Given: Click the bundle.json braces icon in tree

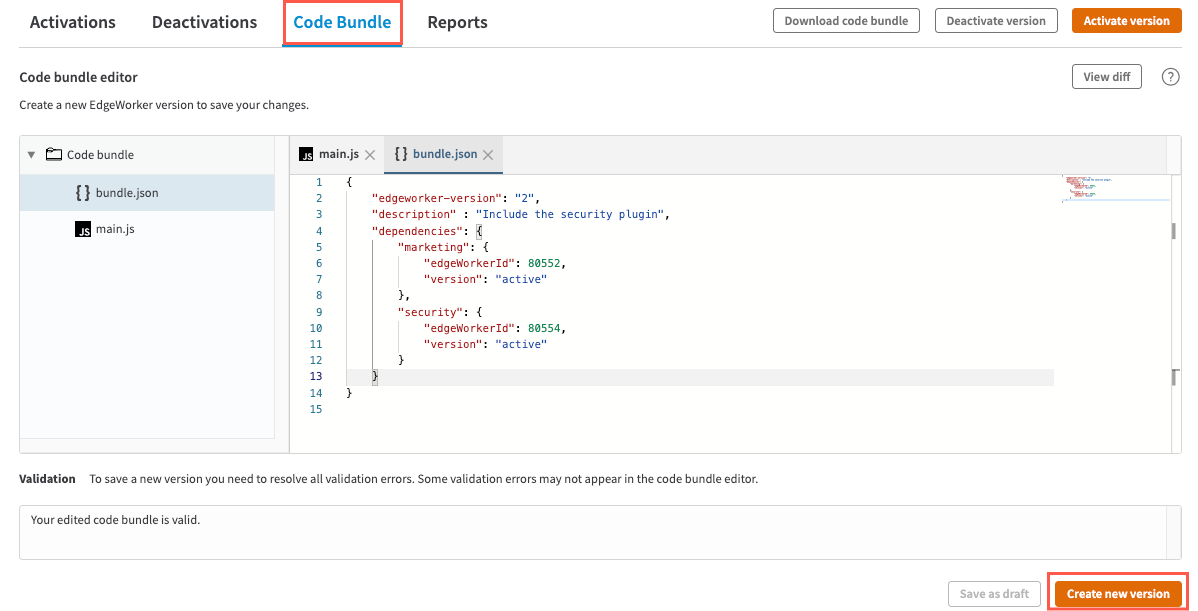Looking at the screenshot, I should tap(83, 193).
